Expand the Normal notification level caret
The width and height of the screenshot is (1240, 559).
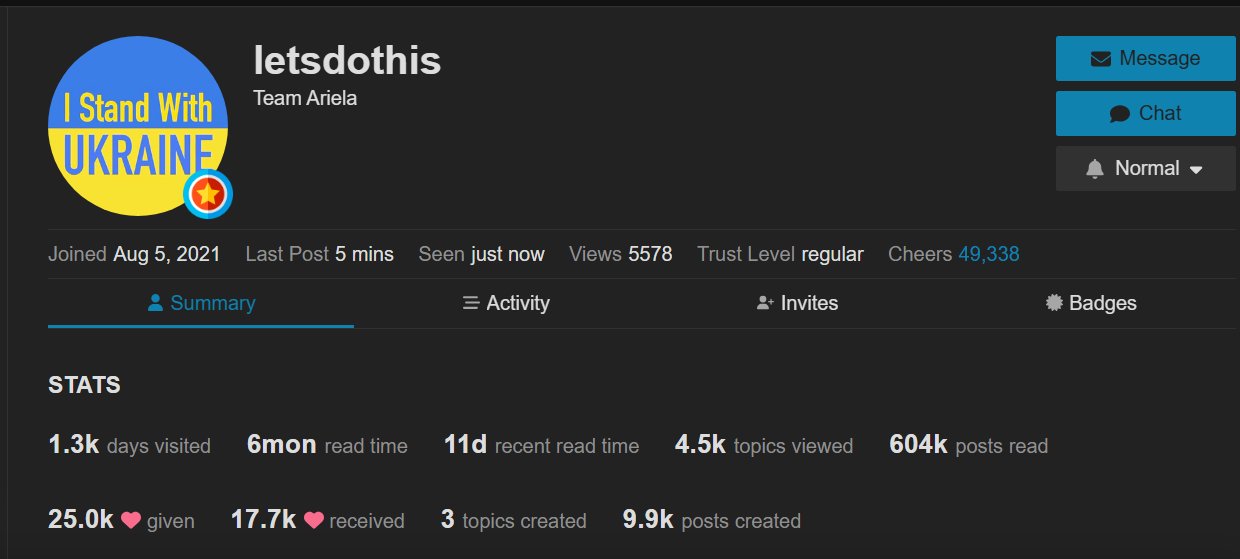coord(1196,170)
